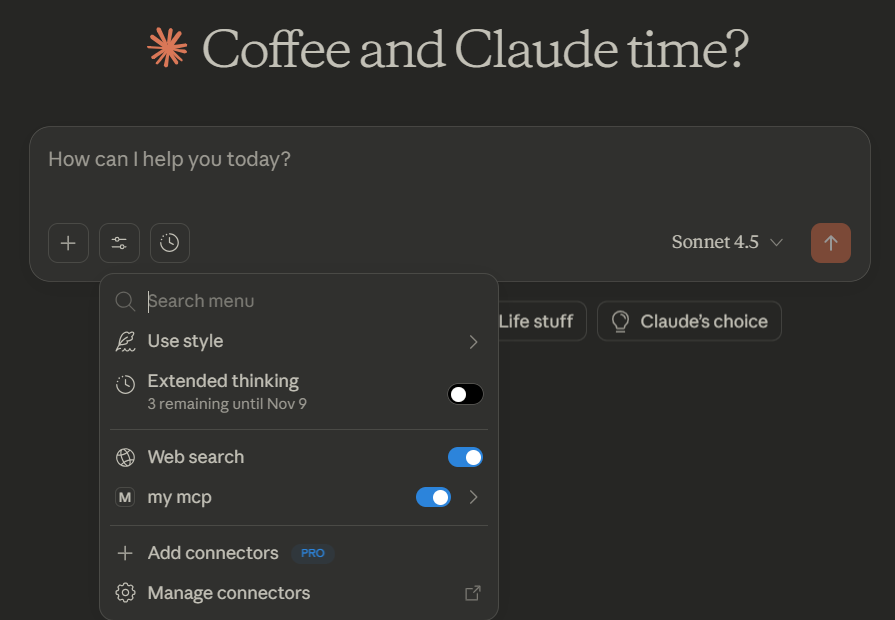The width and height of the screenshot is (895, 620).
Task: Click the Claude starburst logo
Action: (167, 49)
